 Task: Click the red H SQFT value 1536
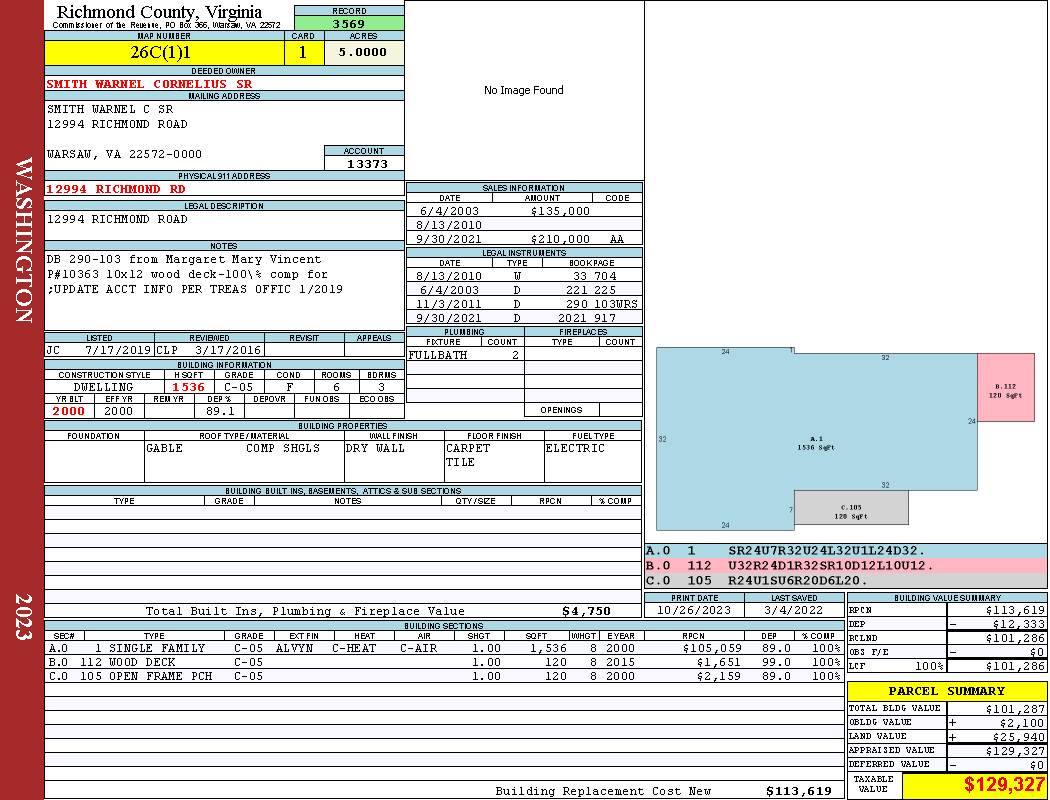pos(188,387)
